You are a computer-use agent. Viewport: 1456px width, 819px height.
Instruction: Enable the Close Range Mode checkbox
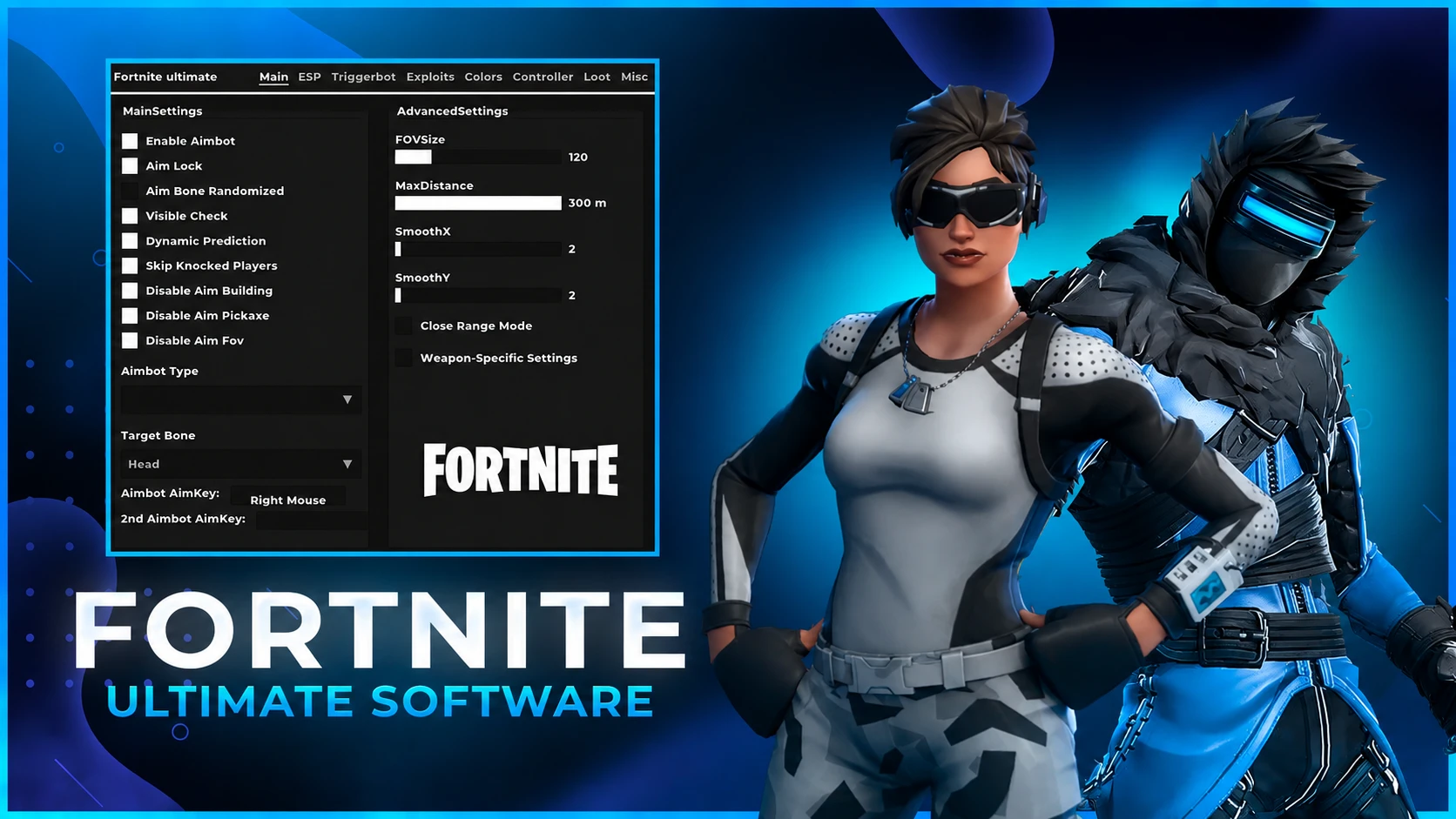pyautogui.click(x=404, y=326)
